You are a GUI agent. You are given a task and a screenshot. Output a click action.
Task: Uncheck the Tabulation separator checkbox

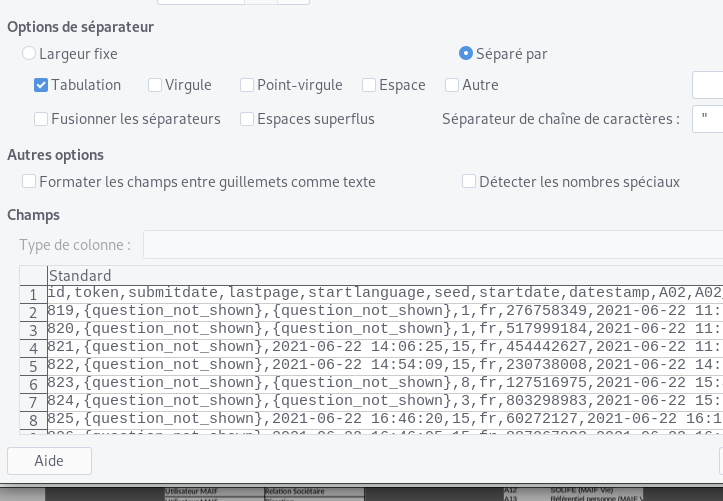41,86
